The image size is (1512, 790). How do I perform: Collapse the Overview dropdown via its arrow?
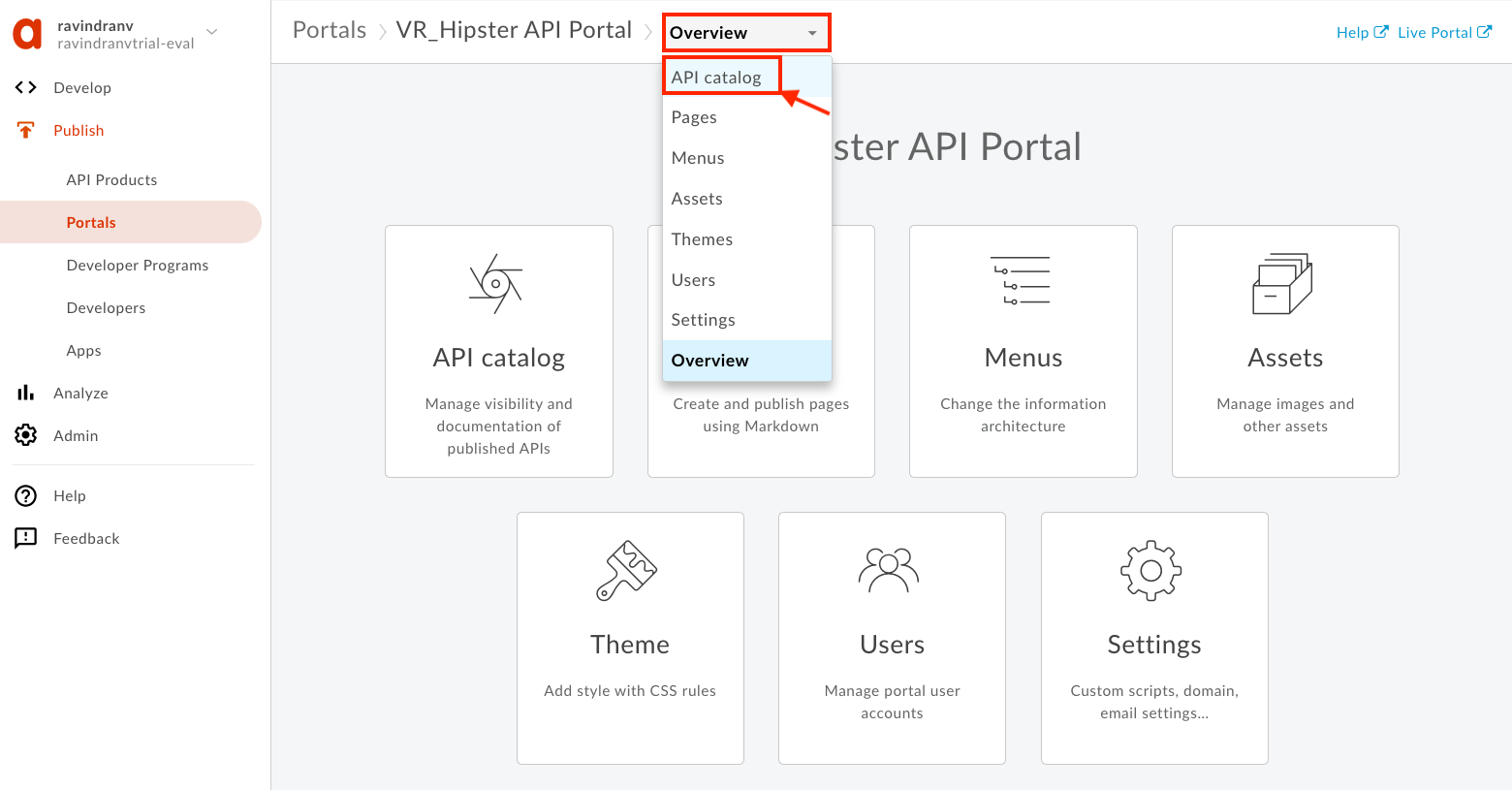coord(812,33)
